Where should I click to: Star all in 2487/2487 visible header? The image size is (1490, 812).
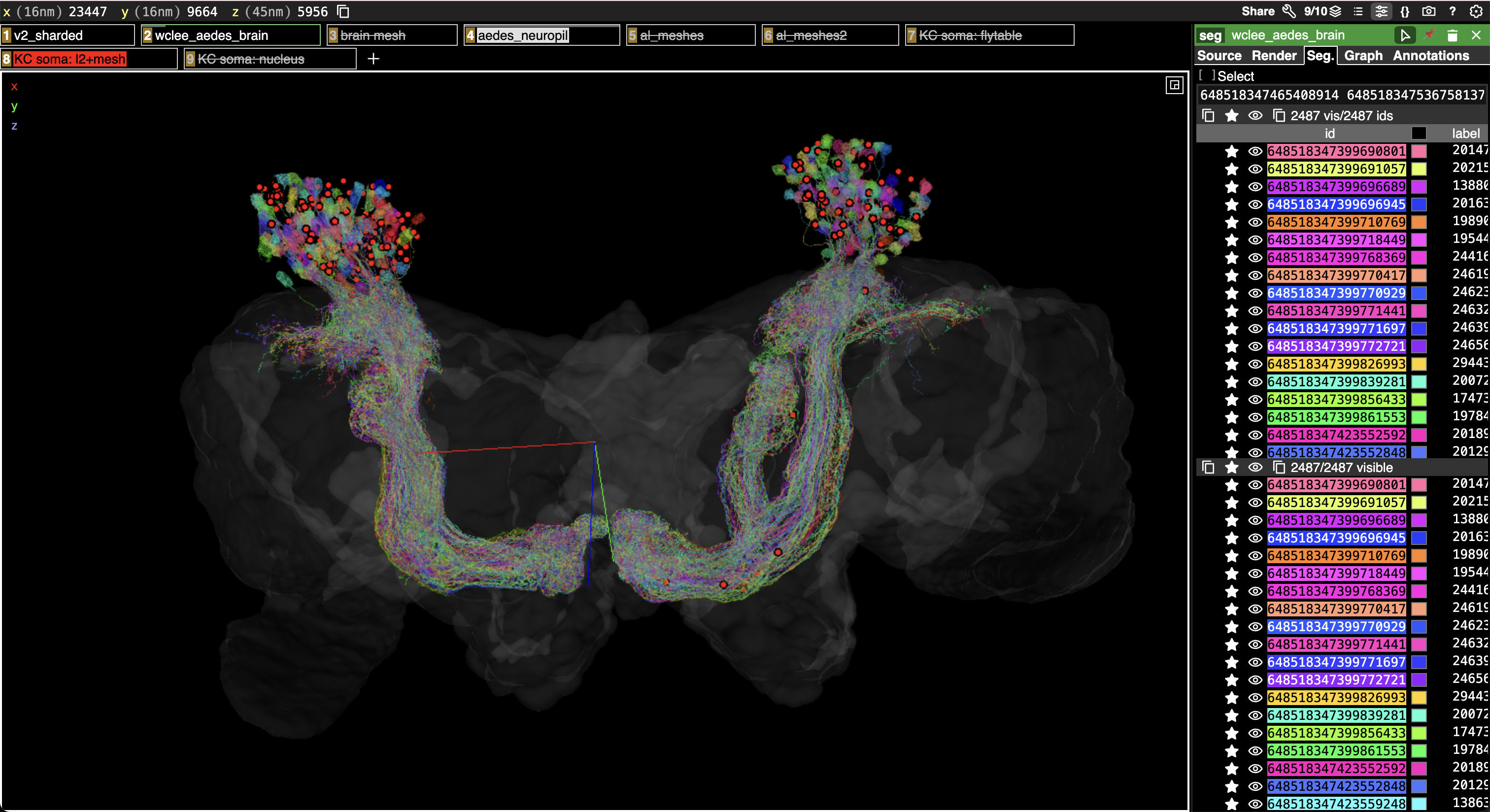coord(1232,467)
